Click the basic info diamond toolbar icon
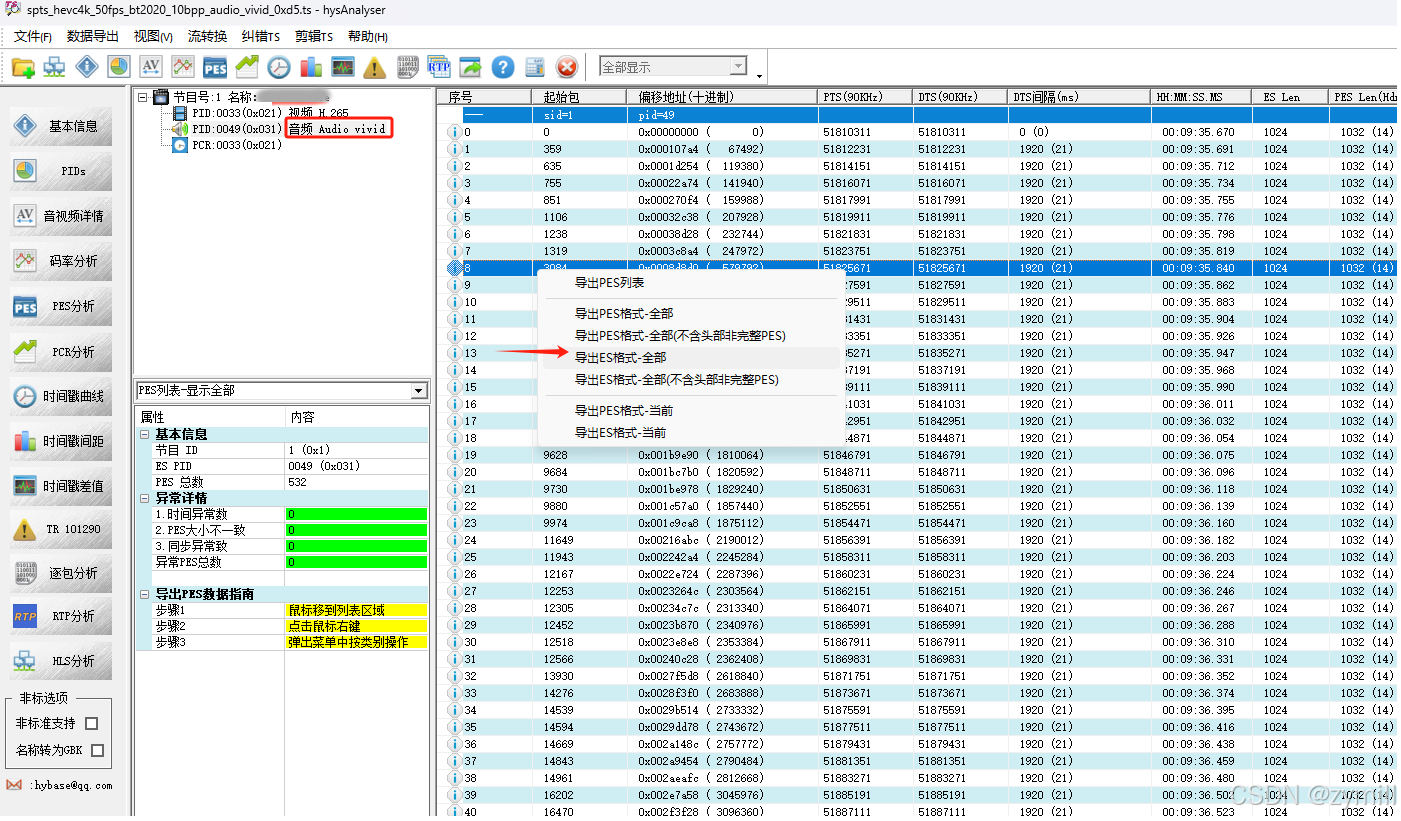1401x821 pixels. pyautogui.click(x=87, y=67)
